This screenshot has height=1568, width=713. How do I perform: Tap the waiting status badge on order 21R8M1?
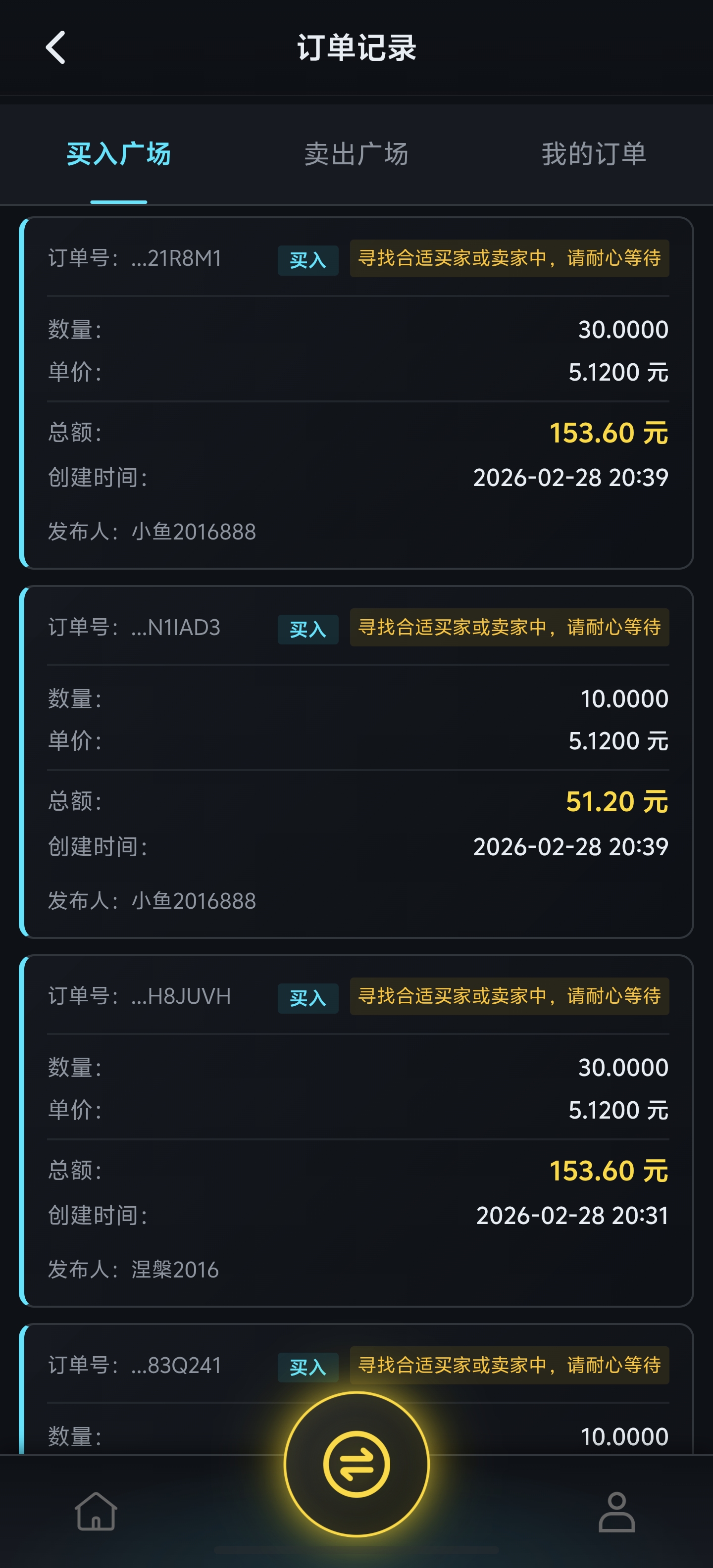[x=509, y=258]
